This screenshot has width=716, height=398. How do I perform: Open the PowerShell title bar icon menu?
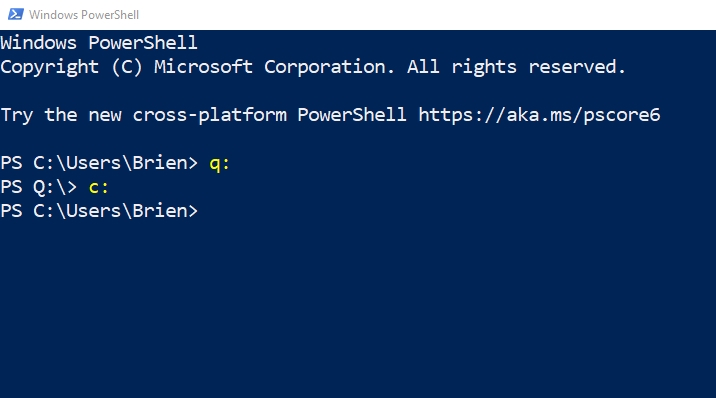[16, 14]
